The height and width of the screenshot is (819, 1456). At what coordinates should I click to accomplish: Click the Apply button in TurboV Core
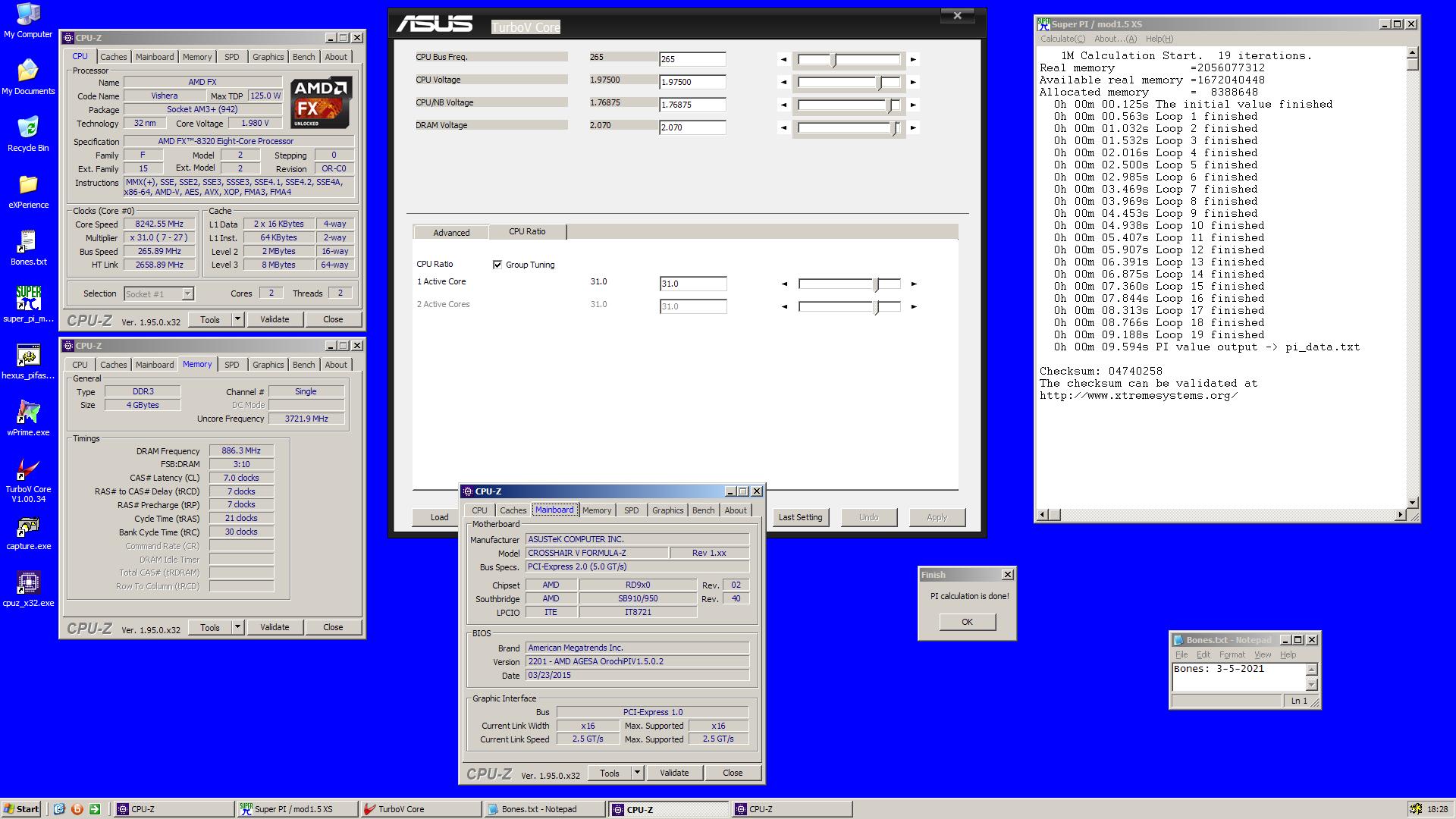[937, 517]
